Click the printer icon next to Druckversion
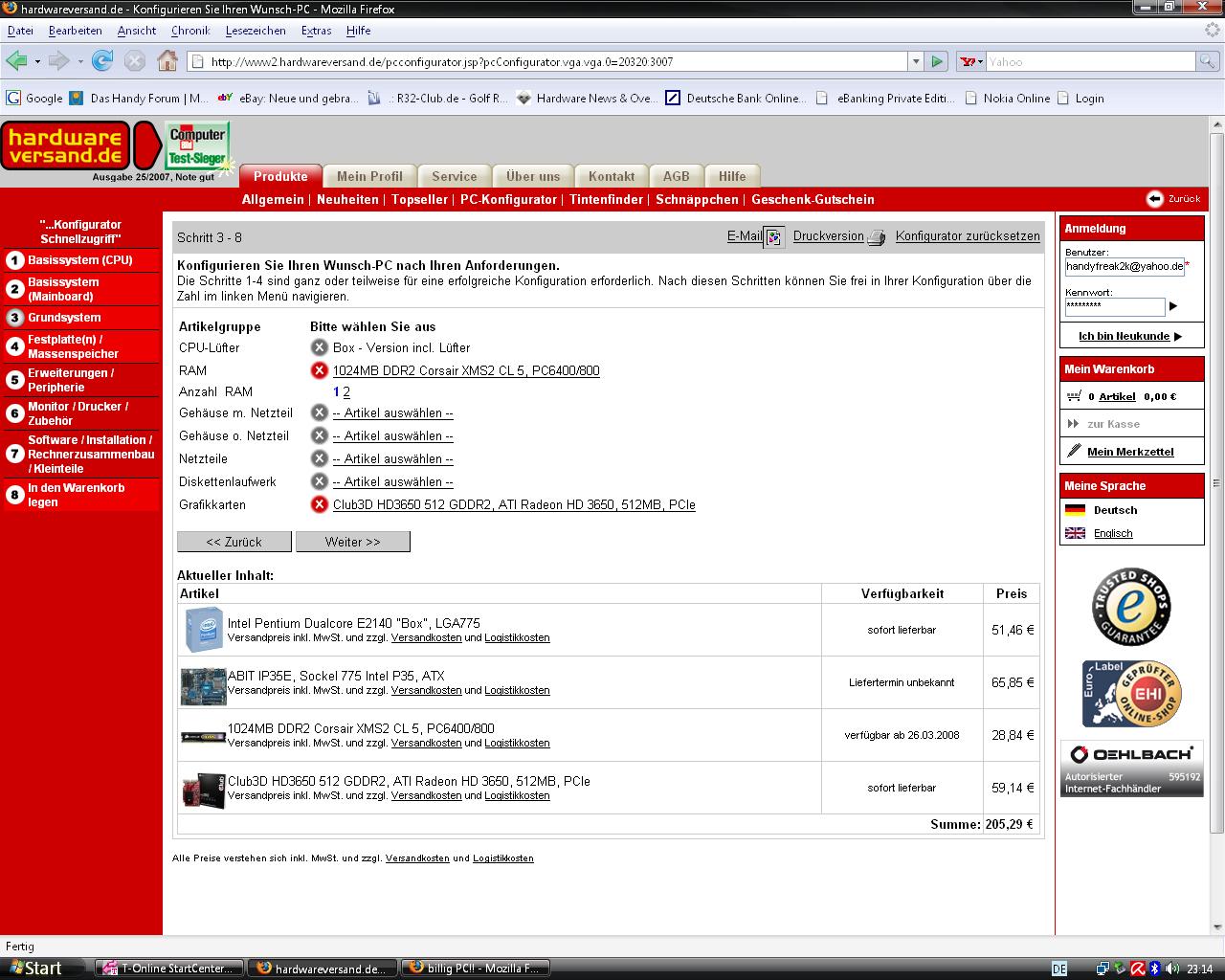The height and width of the screenshot is (980, 1225). point(877,237)
